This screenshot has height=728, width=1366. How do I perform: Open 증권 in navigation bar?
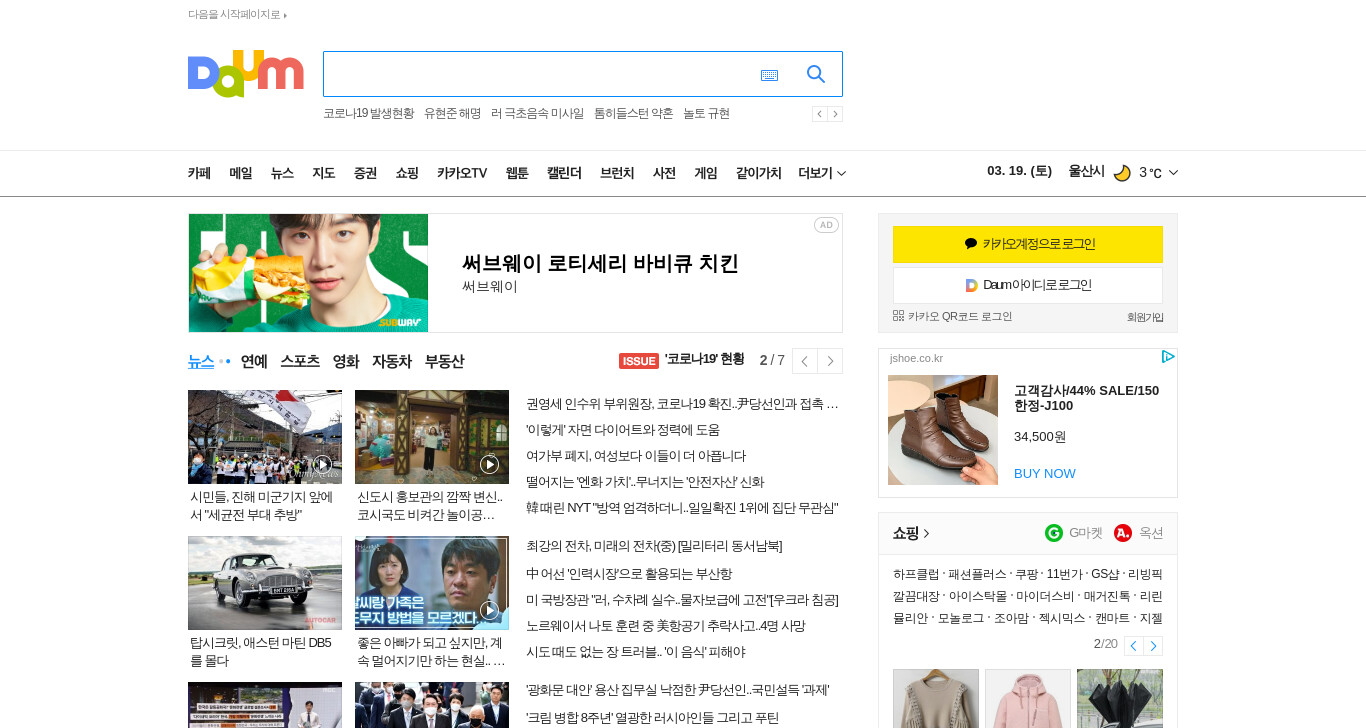(x=365, y=173)
